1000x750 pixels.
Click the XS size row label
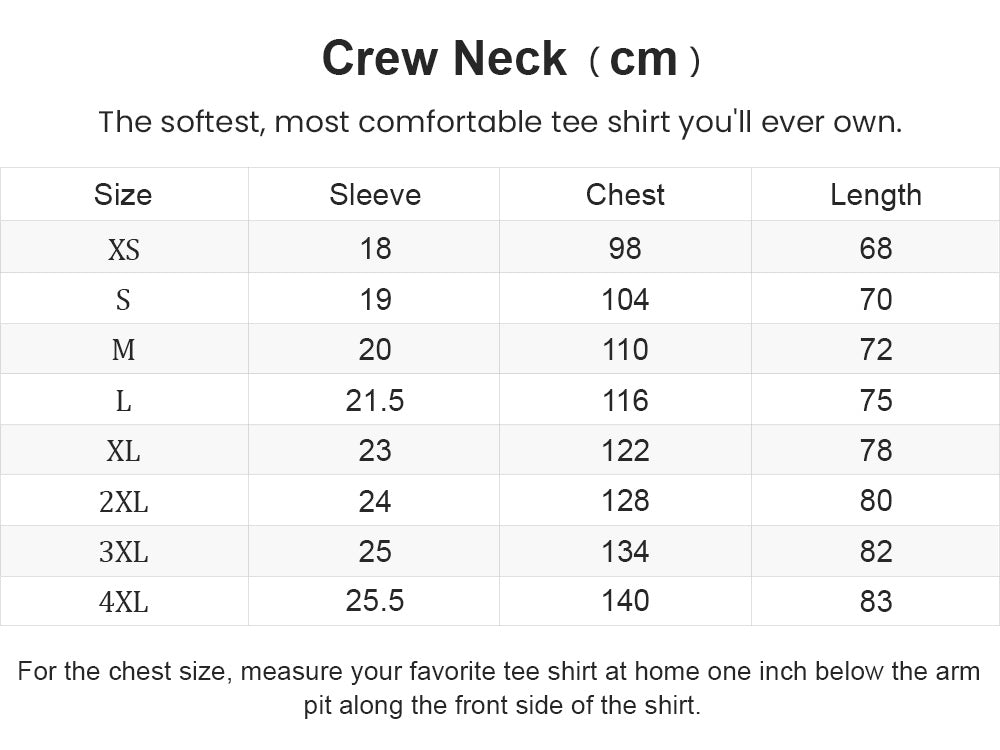[x=124, y=249]
